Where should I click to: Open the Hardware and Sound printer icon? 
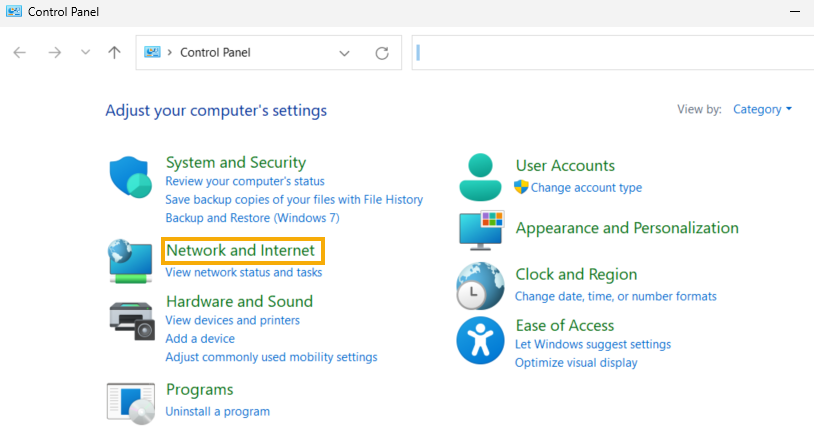pyautogui.click(x=132, y=321)
